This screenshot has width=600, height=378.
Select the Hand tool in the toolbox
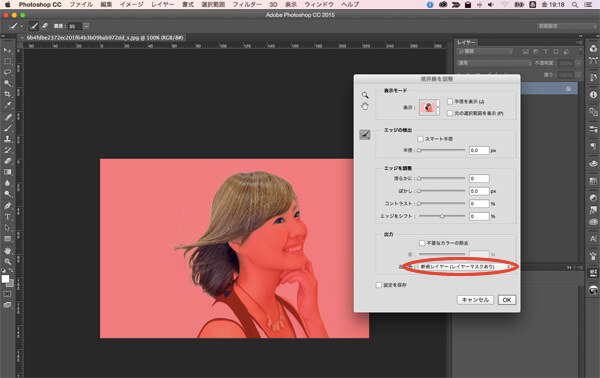[x=7, y=251]
